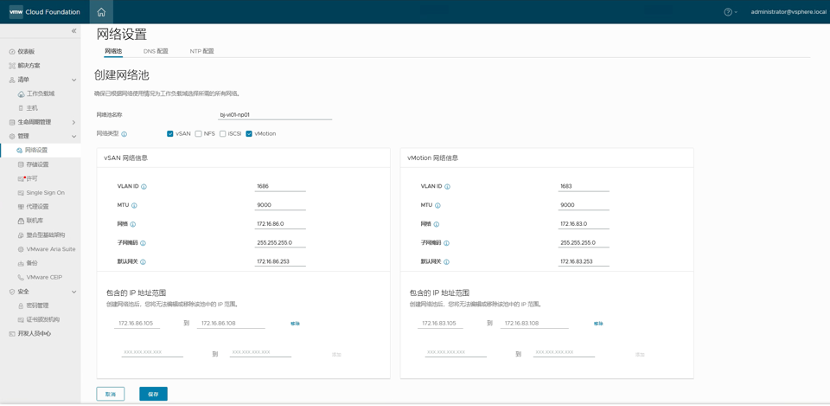Click info icon beside 网络类型
The image size is (830, 406).
pos(124,134)
